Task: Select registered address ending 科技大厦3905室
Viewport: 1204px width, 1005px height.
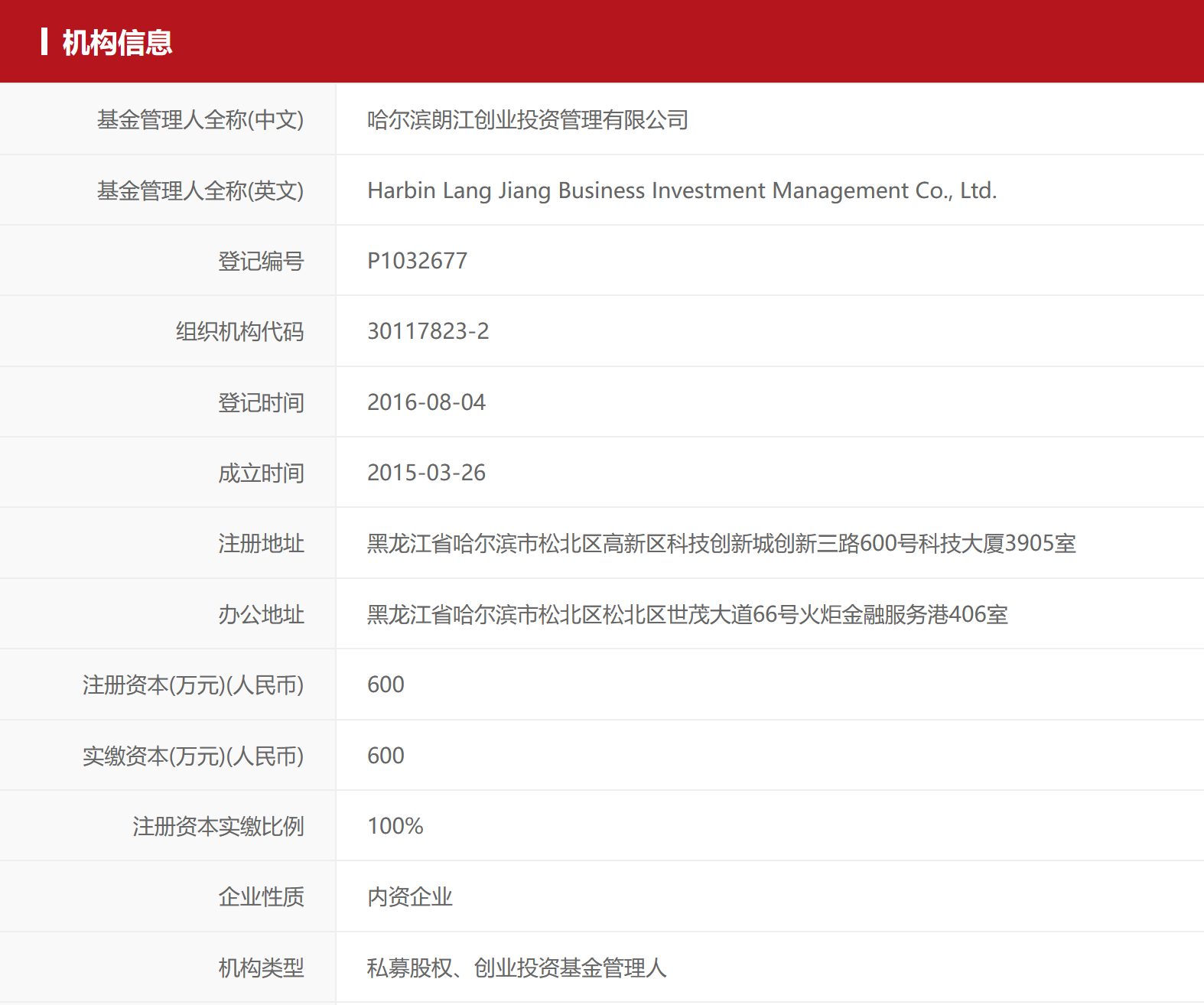Action: [721, 543]
